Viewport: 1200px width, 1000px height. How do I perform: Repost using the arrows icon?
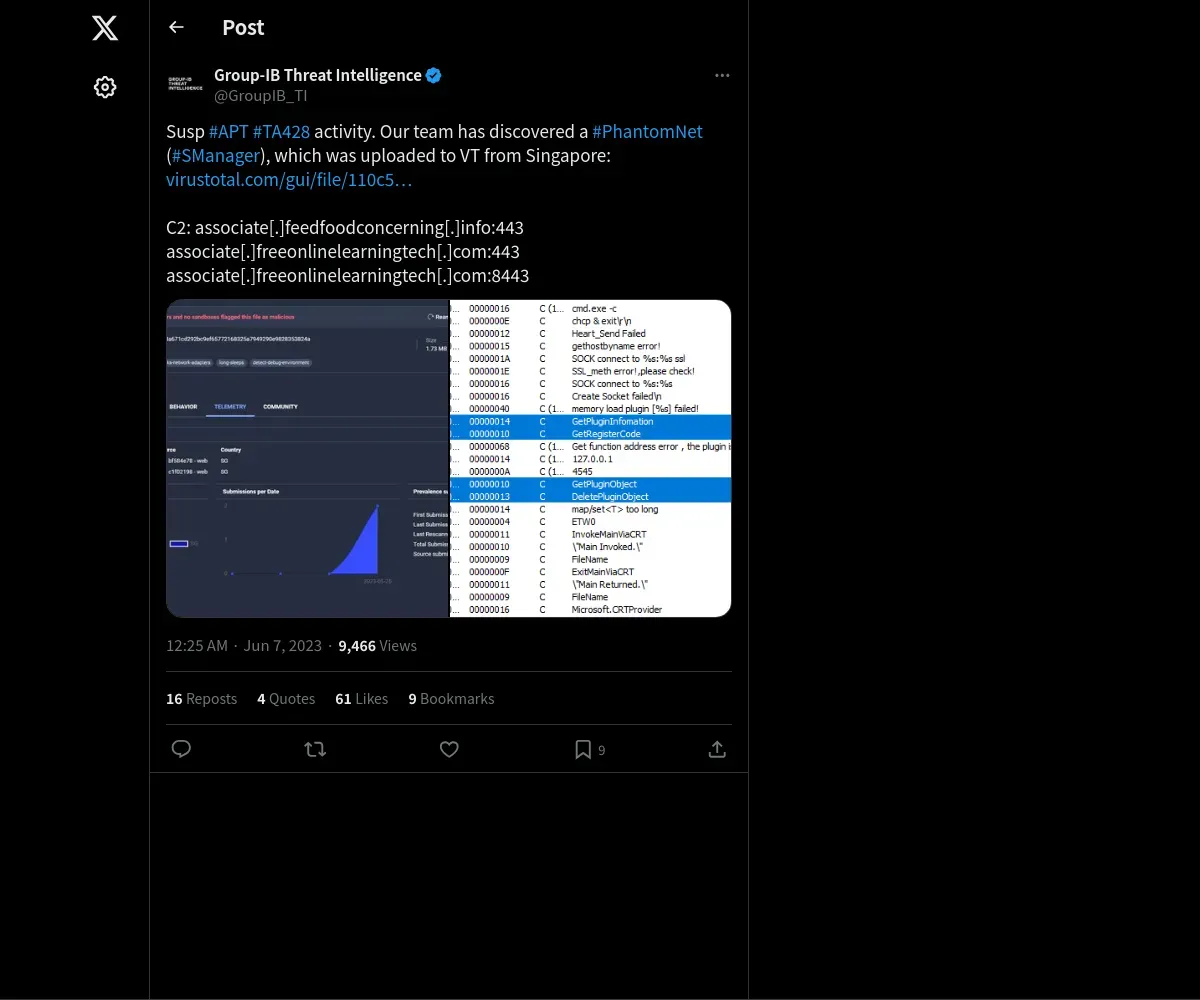coord(315,749)
